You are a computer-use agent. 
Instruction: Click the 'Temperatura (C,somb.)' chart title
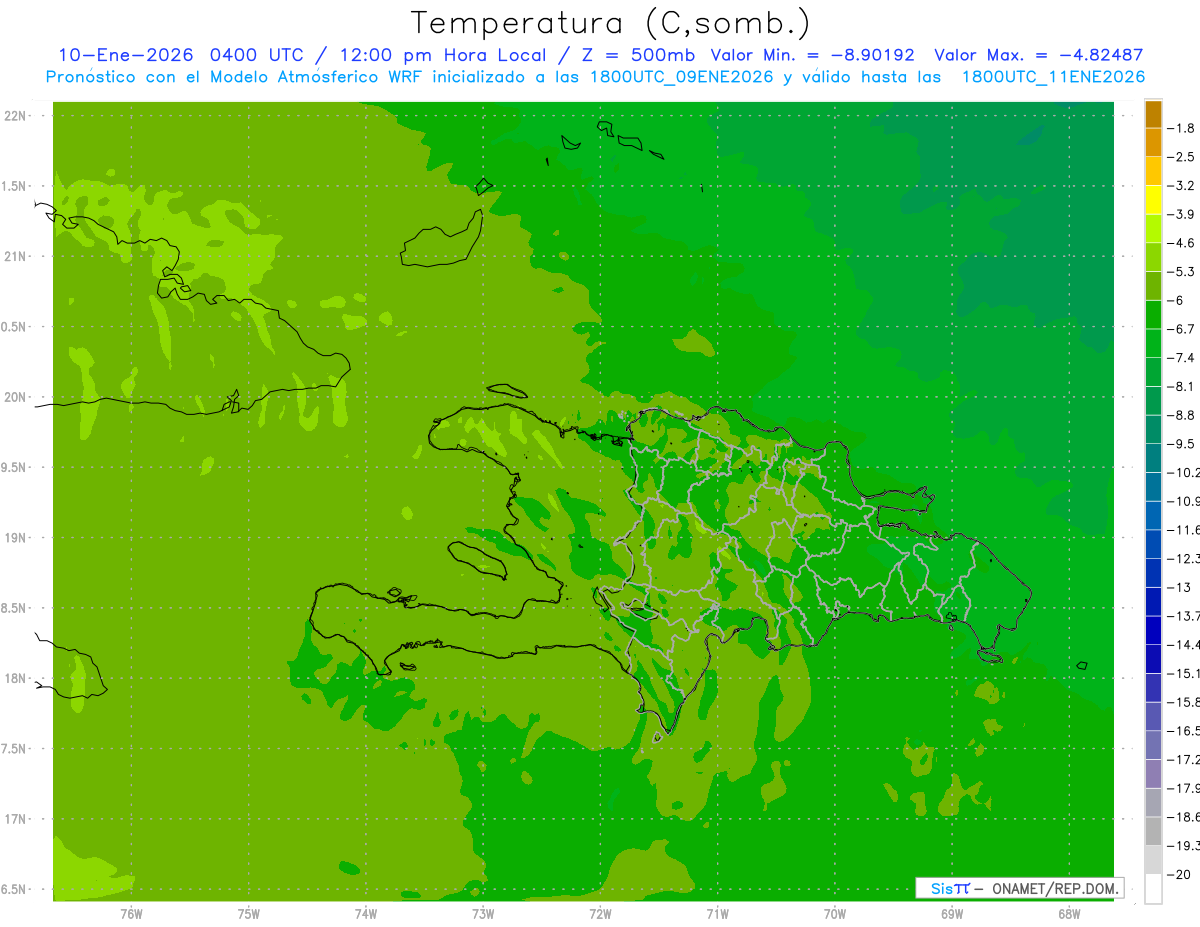tap(610, 23)
